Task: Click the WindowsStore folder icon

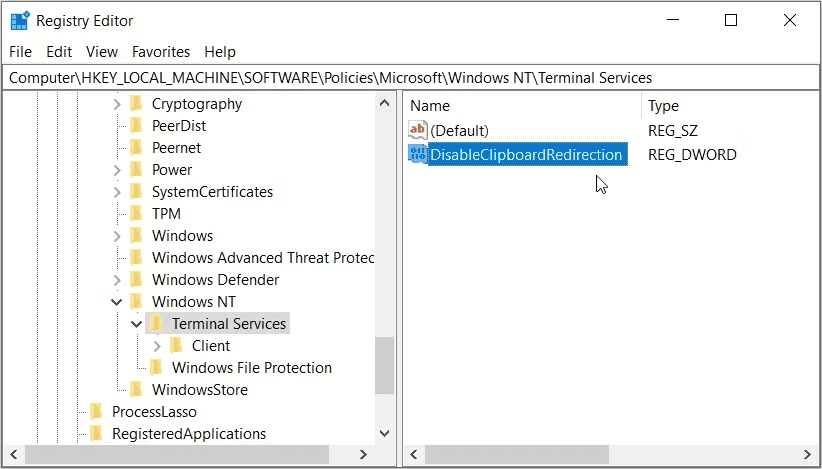Action: tap(136, 390)
